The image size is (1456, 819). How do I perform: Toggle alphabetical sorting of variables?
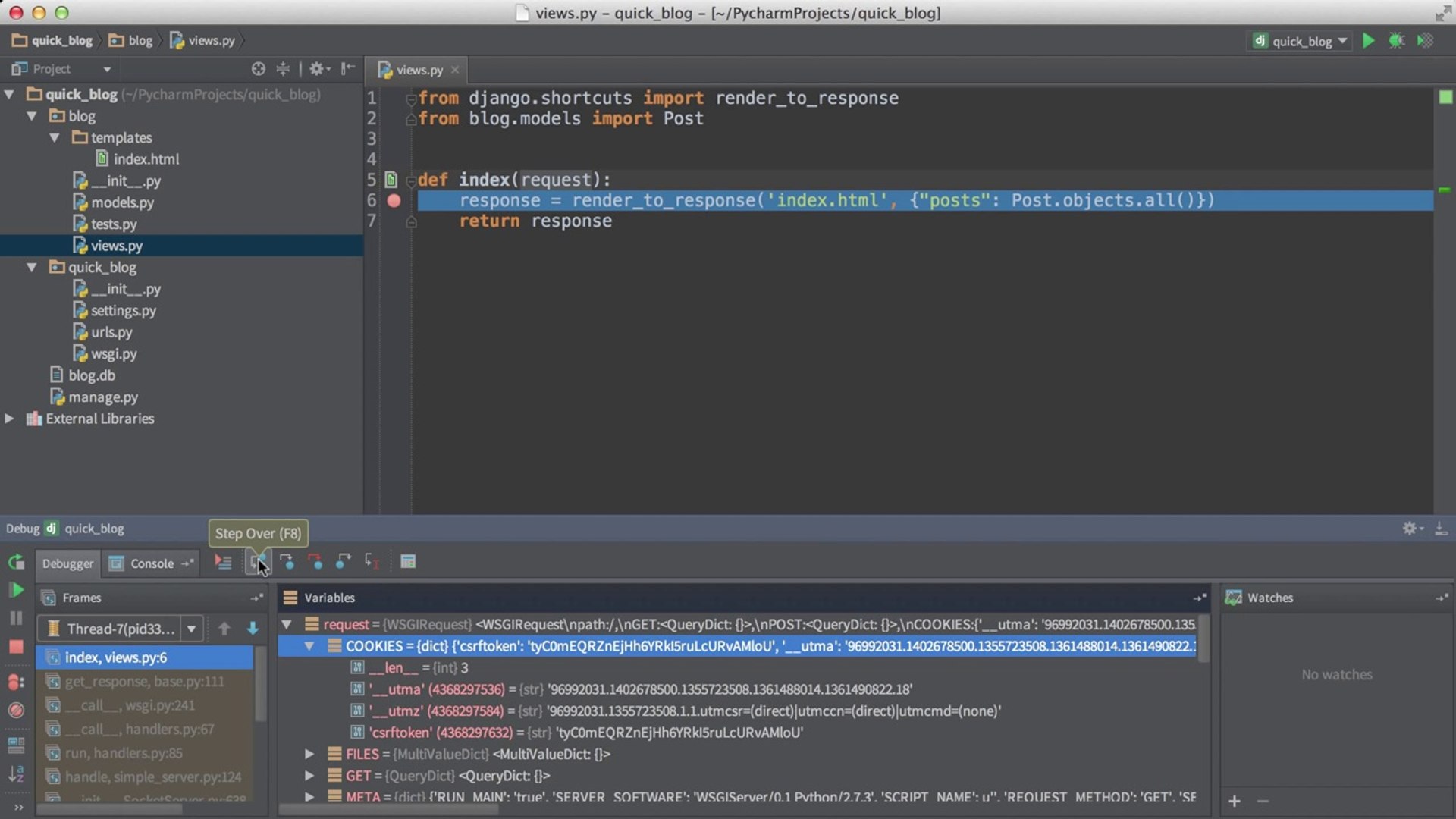point(16,773)
